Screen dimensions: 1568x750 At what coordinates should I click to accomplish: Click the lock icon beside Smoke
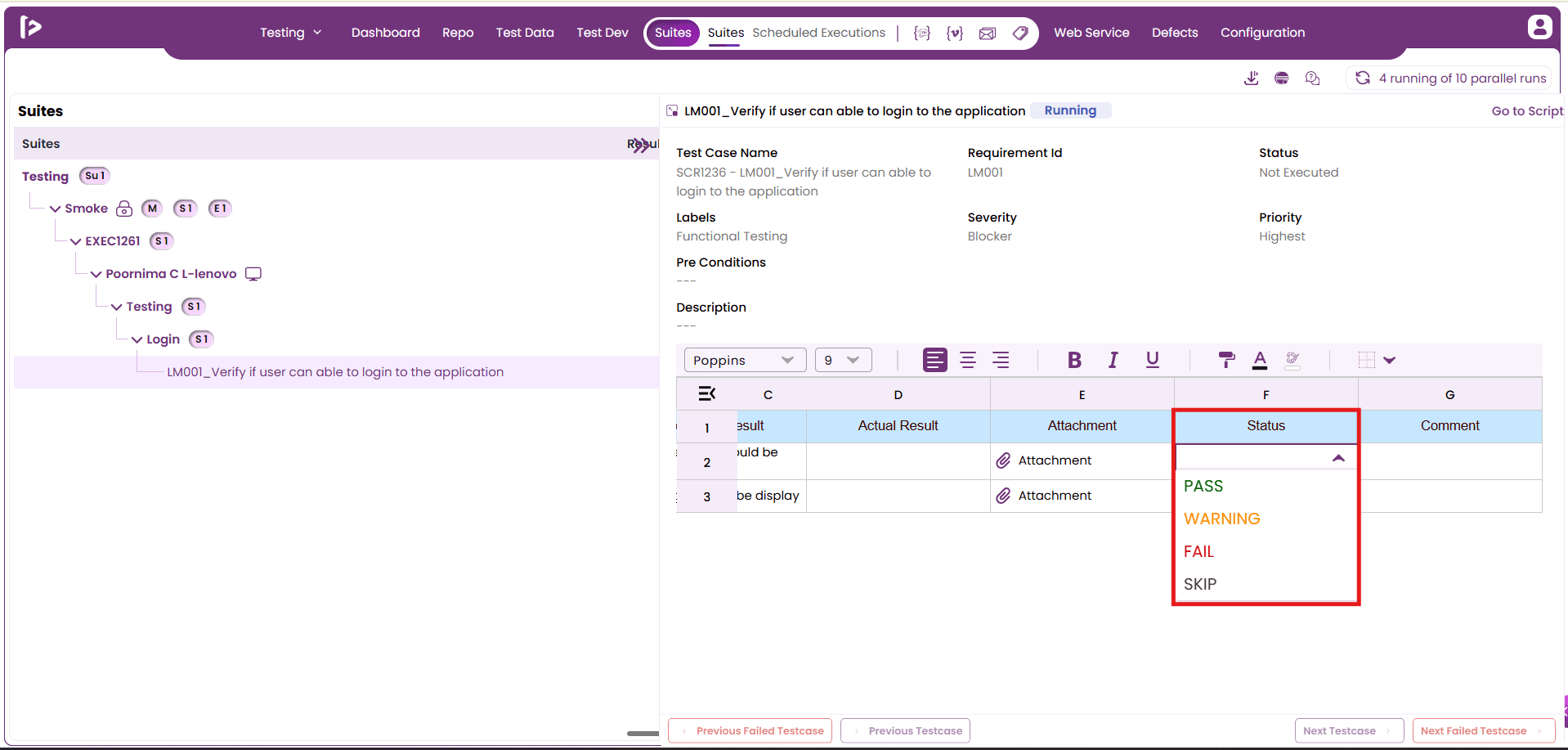[124, 209]
